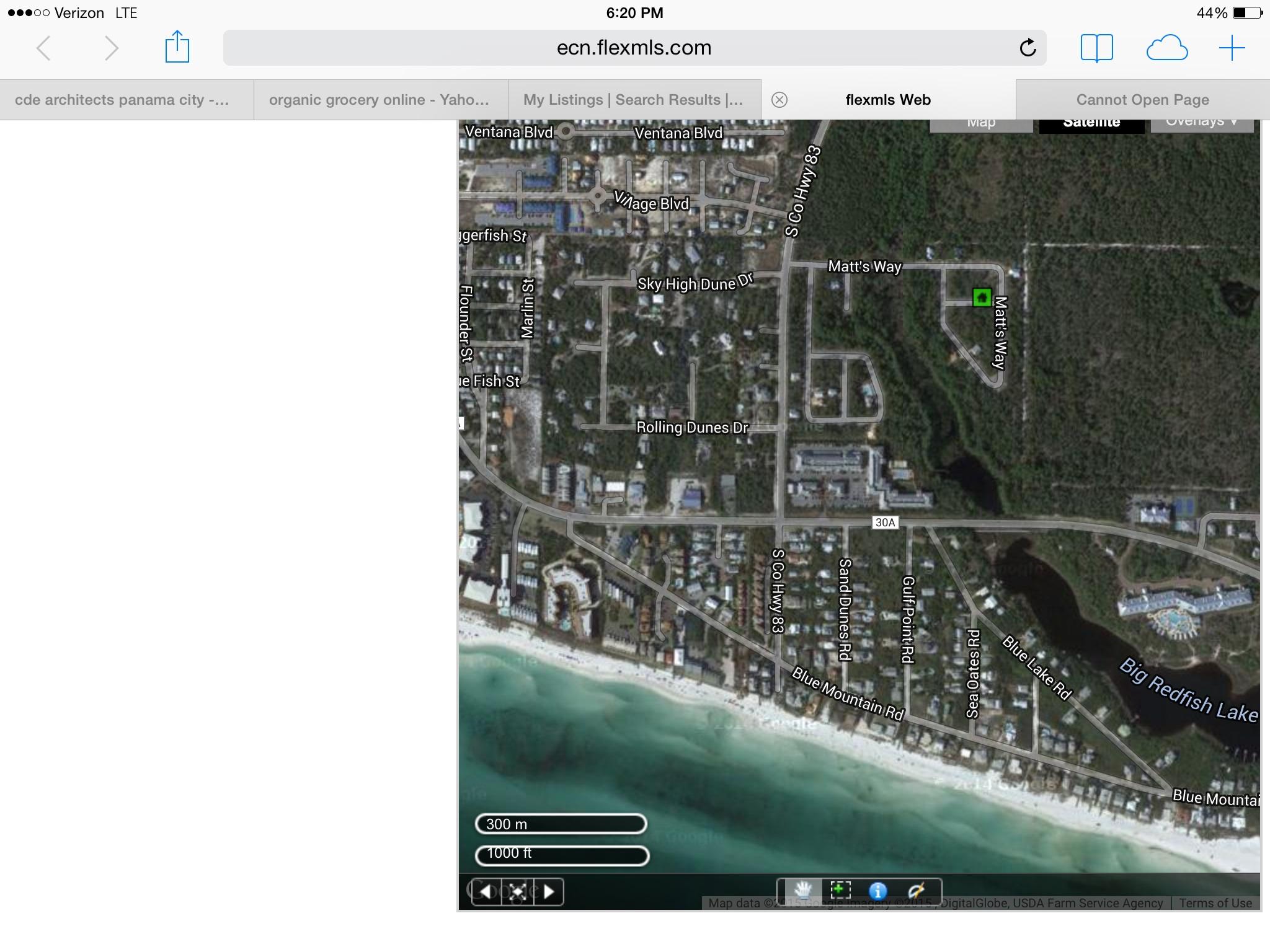This screenshot has height=952, width=1270.
Task: Click the green house listing marker
Action: pos(981,297)
